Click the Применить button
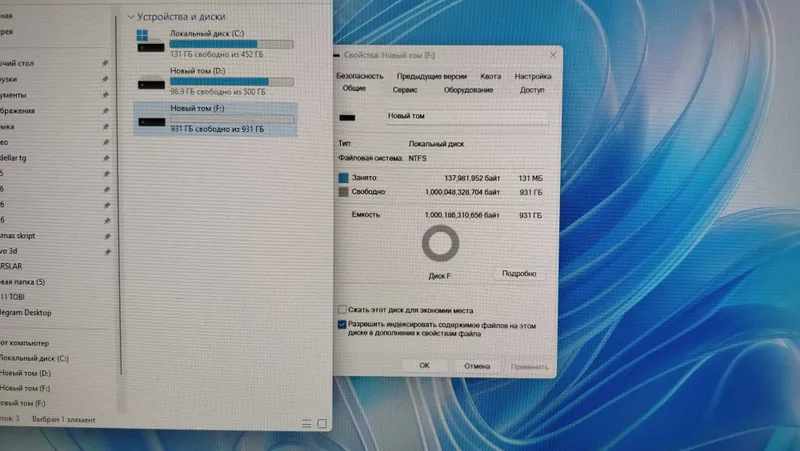The image size is (800, 451). point(530,366)
